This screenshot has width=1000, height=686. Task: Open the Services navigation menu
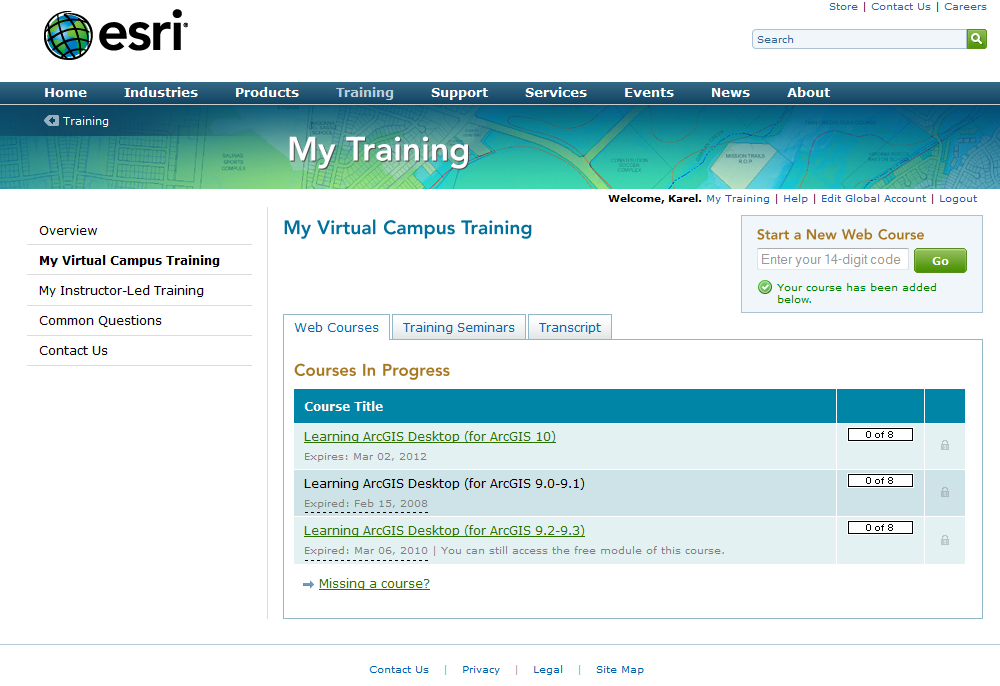point(555,92)
